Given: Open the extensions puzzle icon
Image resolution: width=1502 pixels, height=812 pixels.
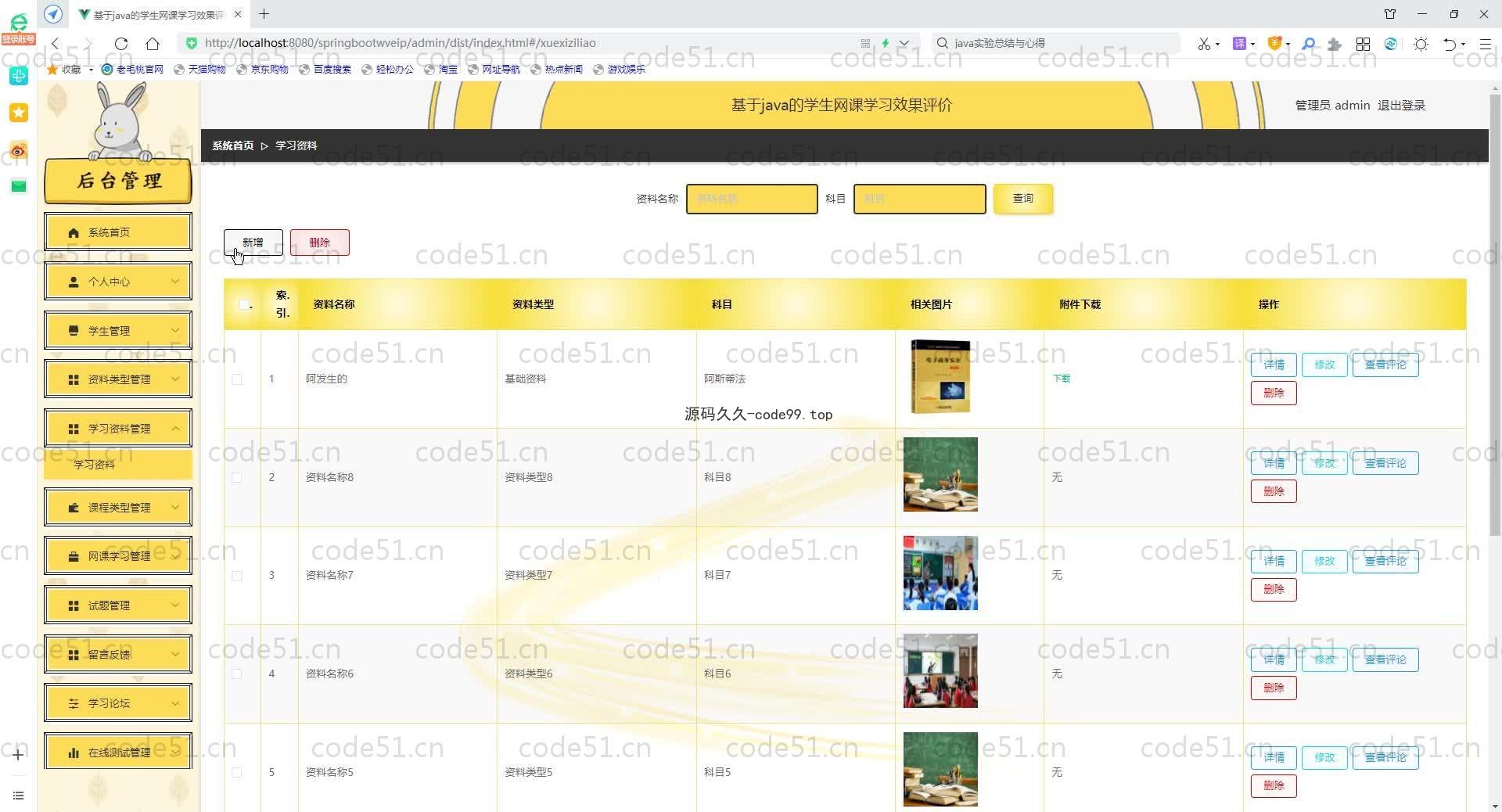Looking at the screenshot, I should tap(1335, 44).
